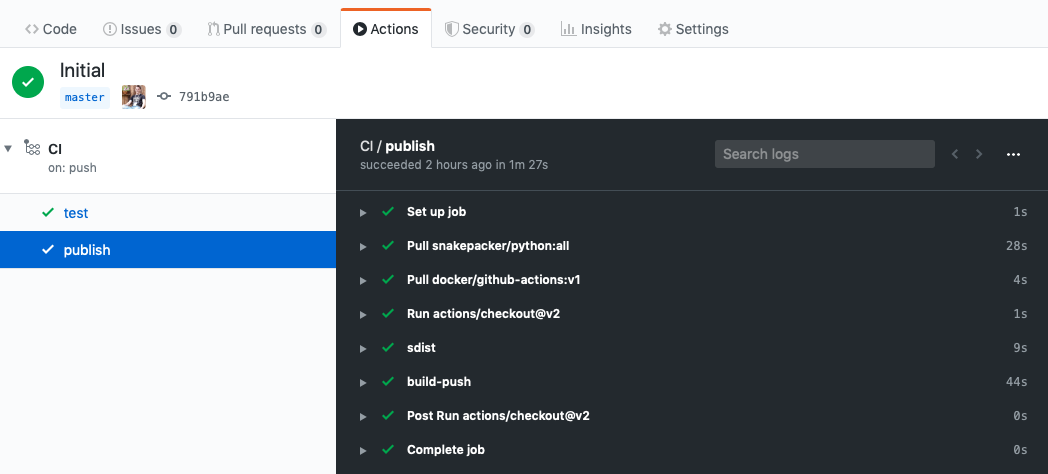Open the three-dot log options menu
This screenshot has height=474, width=1048.
[1013, 154]
